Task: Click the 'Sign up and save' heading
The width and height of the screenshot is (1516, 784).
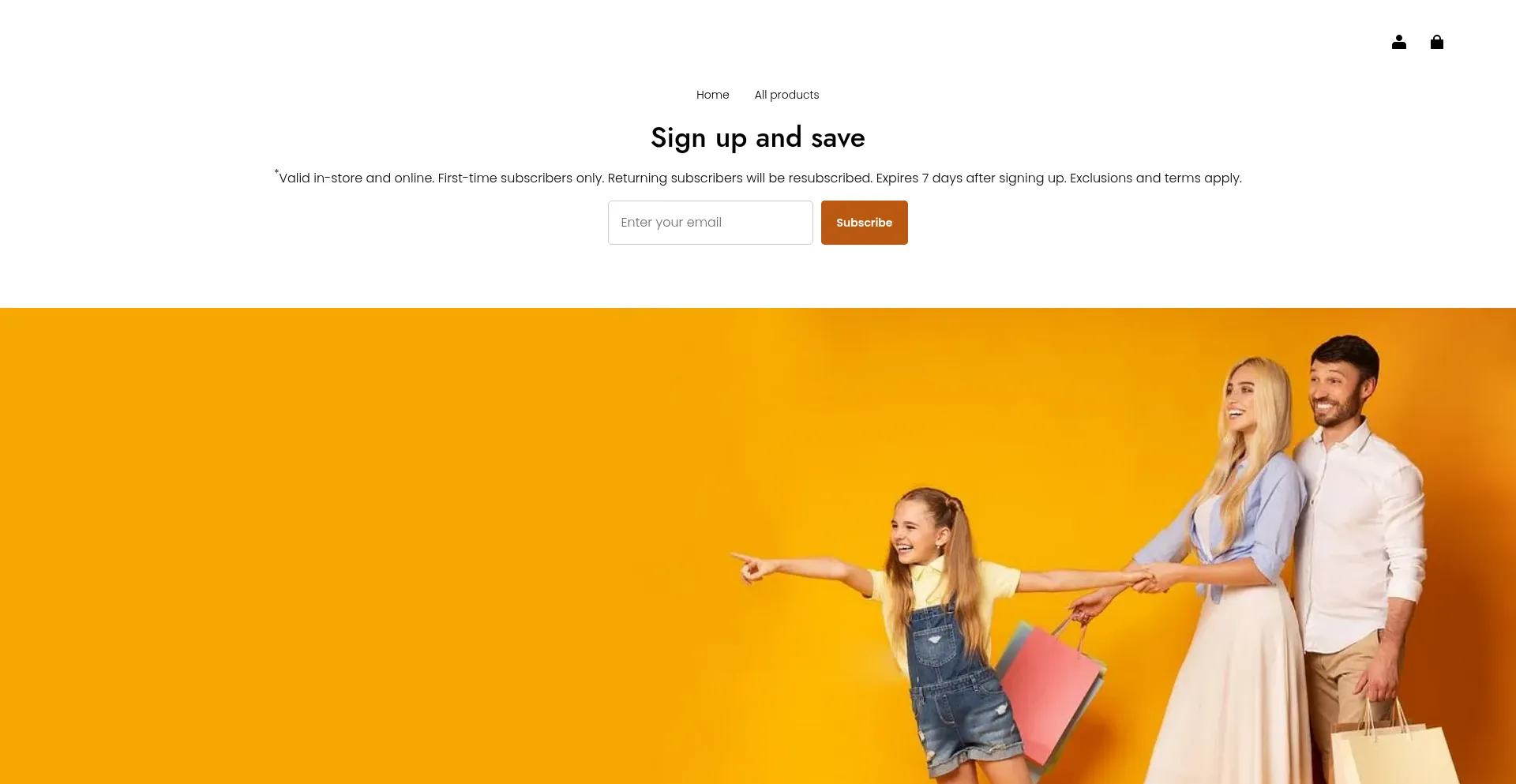Action: (758, 138)
